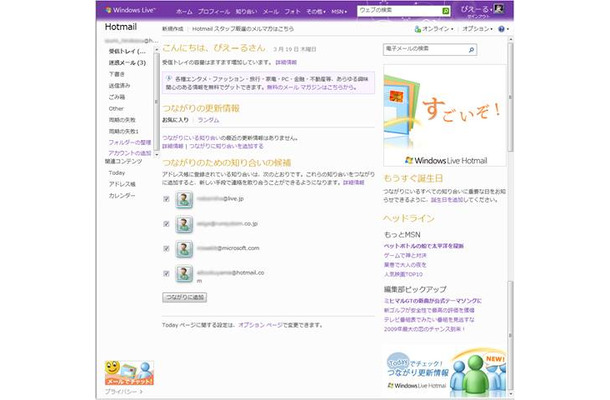Open 受信トレイ folder

(x=127, y=51)
